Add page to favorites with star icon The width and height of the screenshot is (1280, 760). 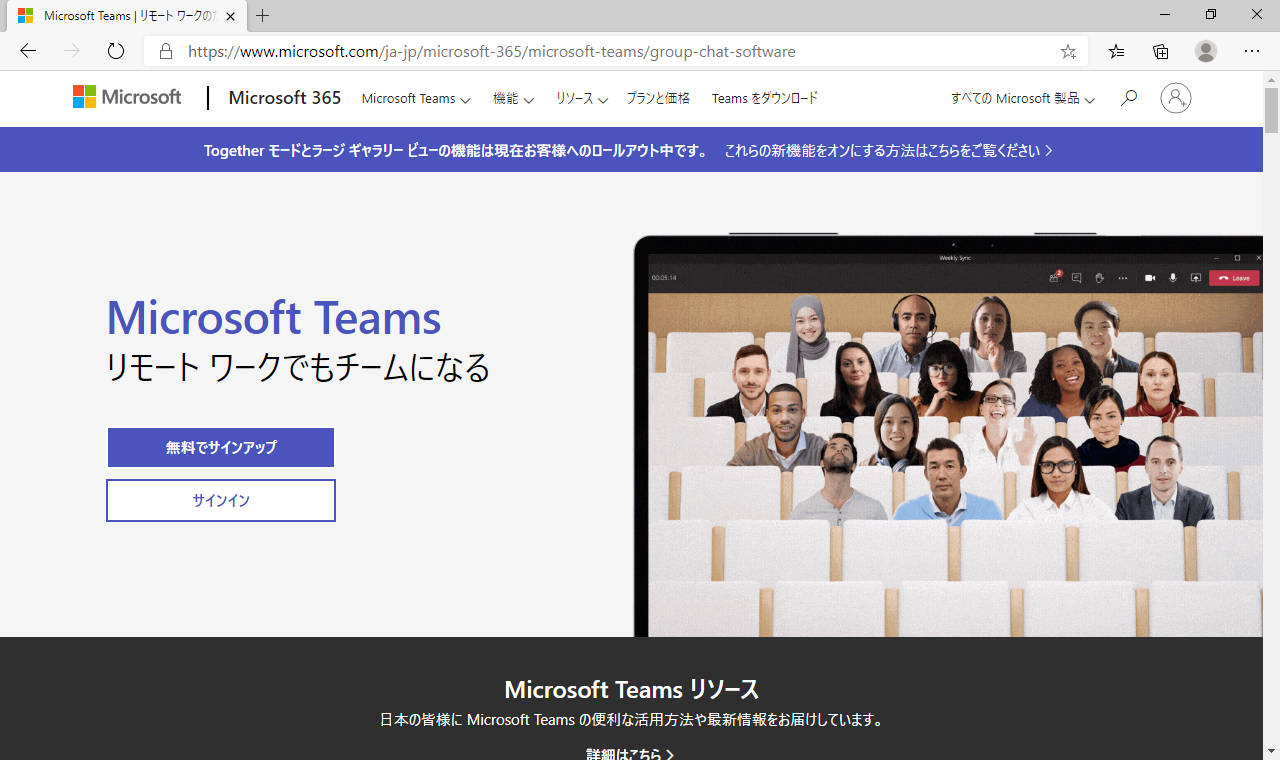(x=1068, y=52)
